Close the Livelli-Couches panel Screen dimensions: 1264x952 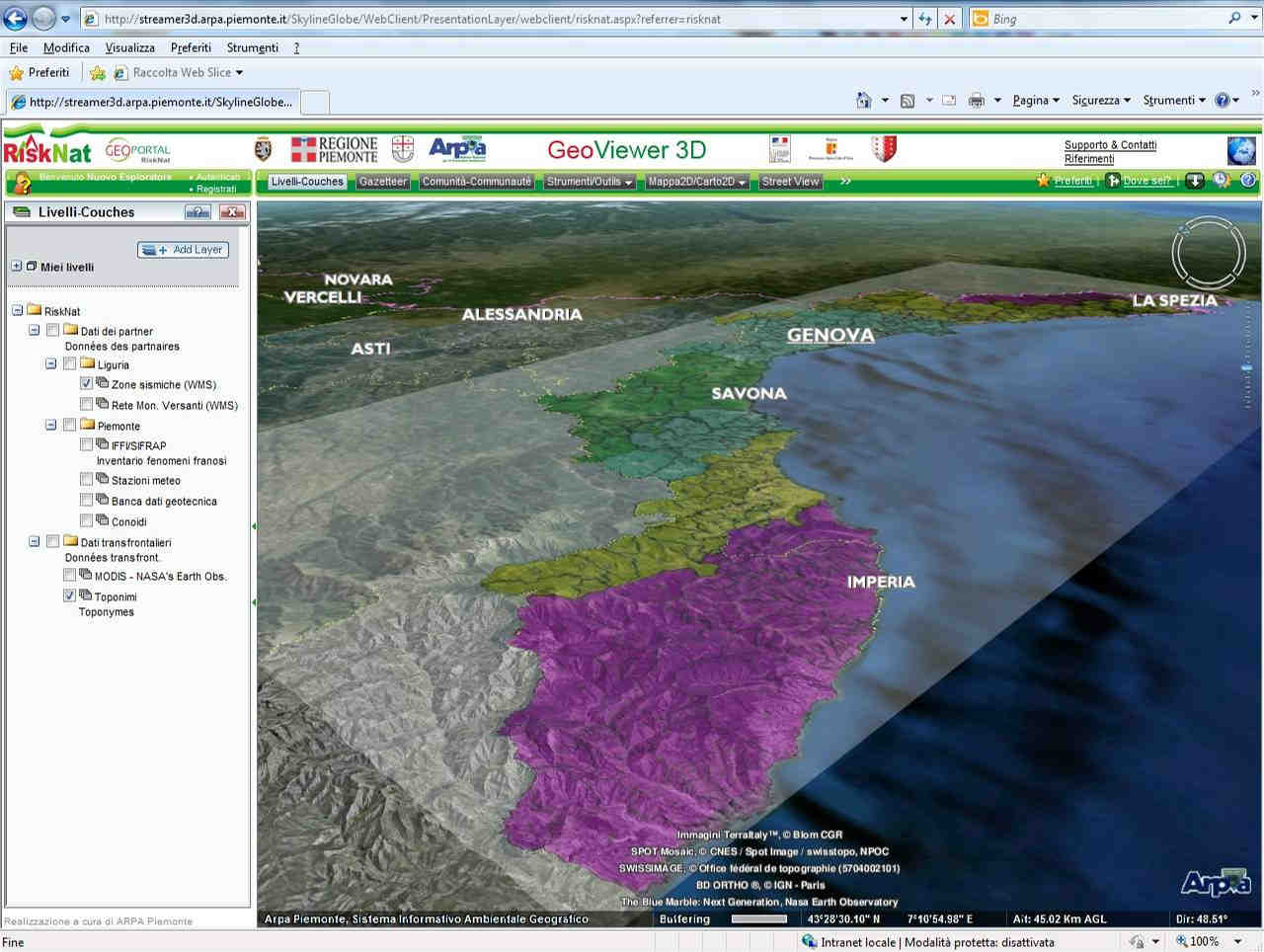[232, 211]
